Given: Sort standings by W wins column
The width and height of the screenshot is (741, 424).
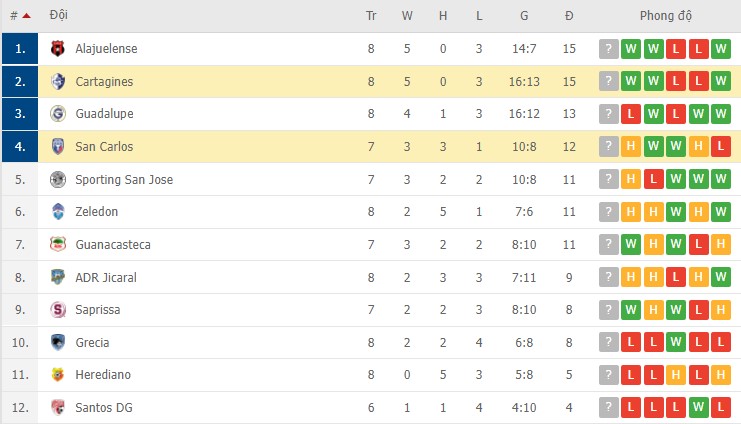Looking at the screenshot, I should pyautogui.click(x=407, y=16).
